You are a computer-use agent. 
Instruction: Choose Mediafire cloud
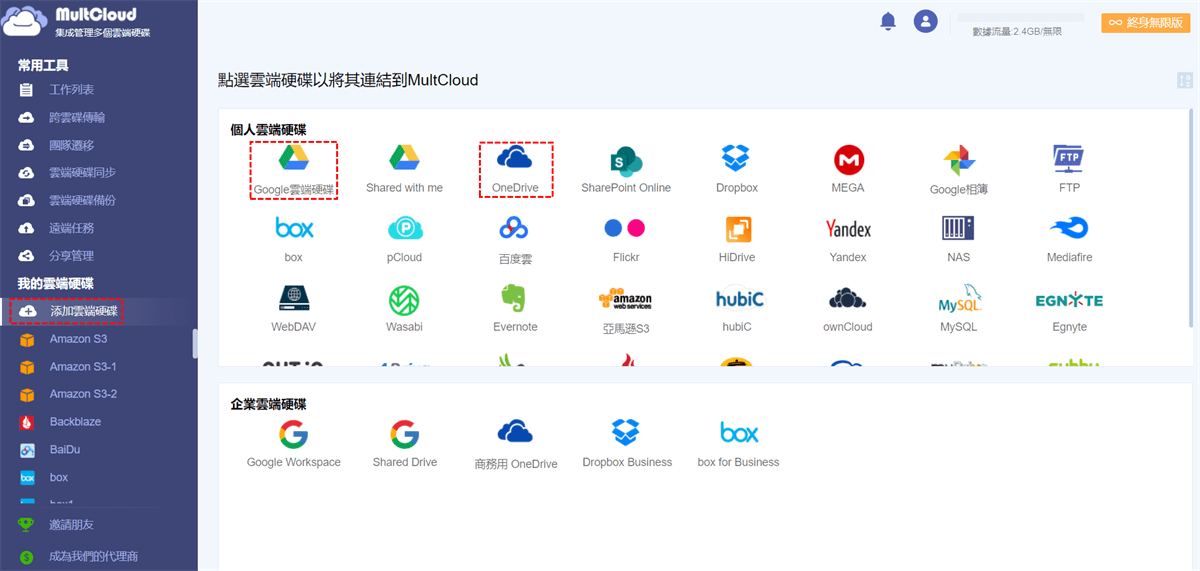click(1069, 239)
